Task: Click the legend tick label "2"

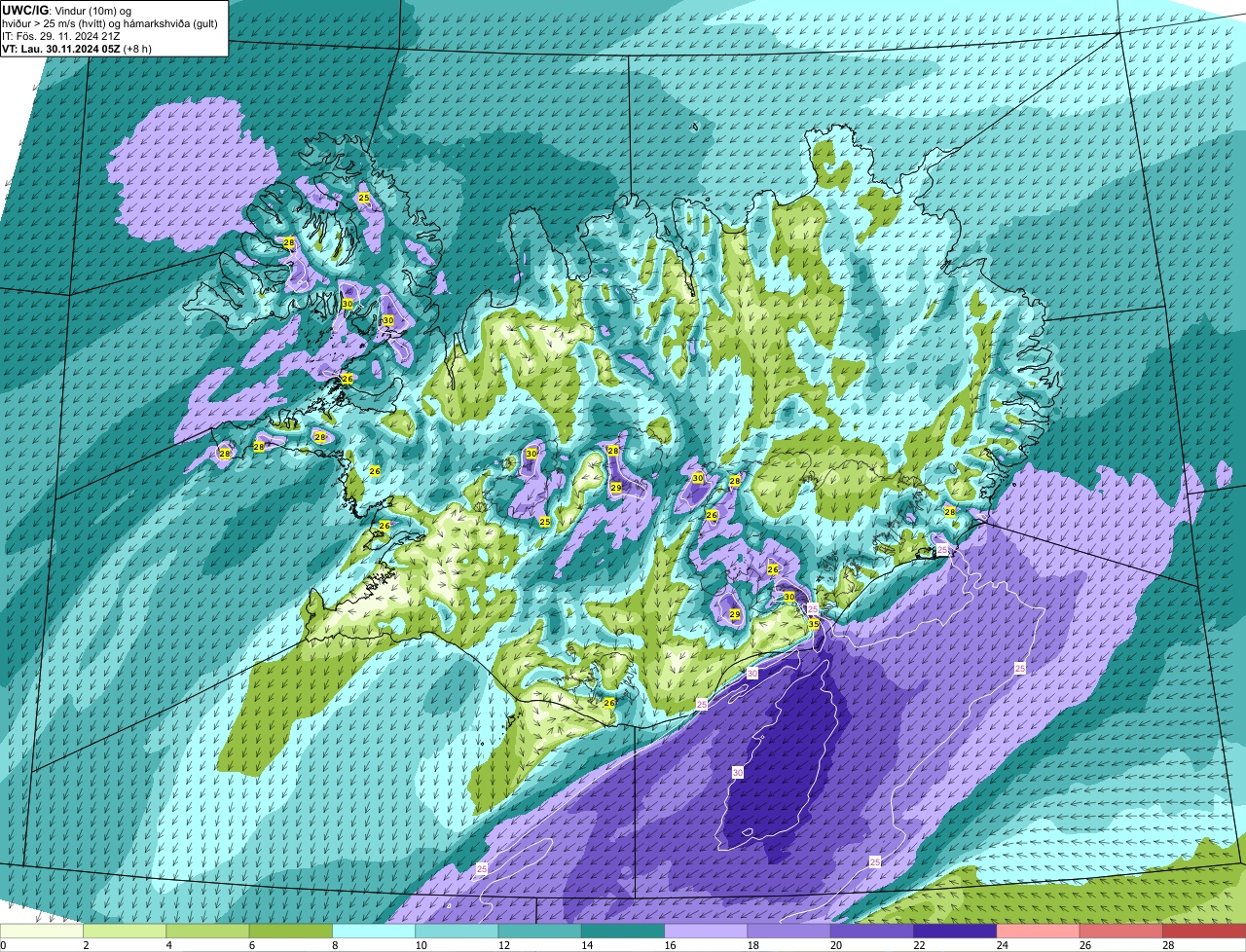Action: click(x=86, y=945)
